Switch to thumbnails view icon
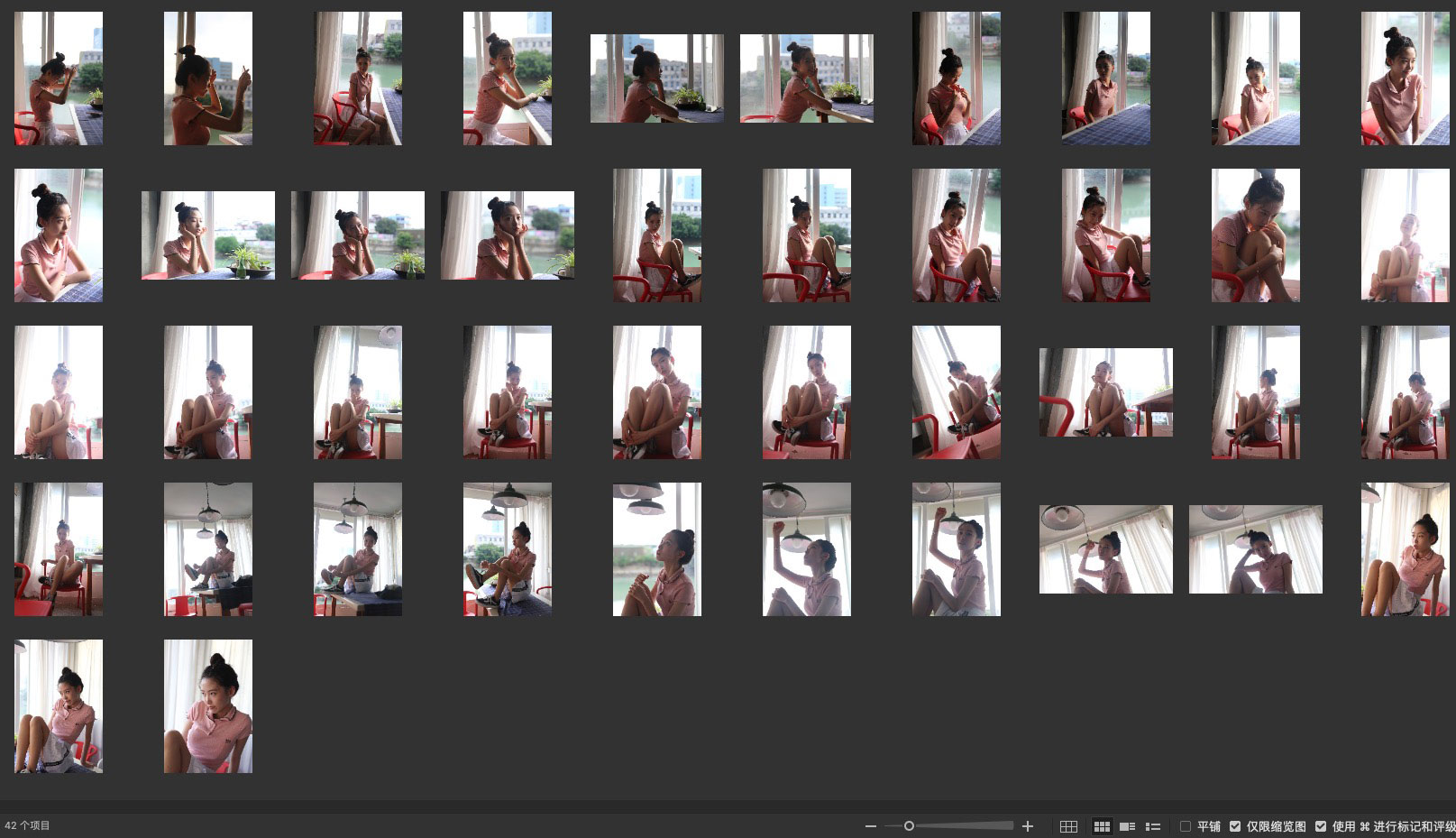The width and height of the screenshot is (1456, 838). [x=1102, y=826]
